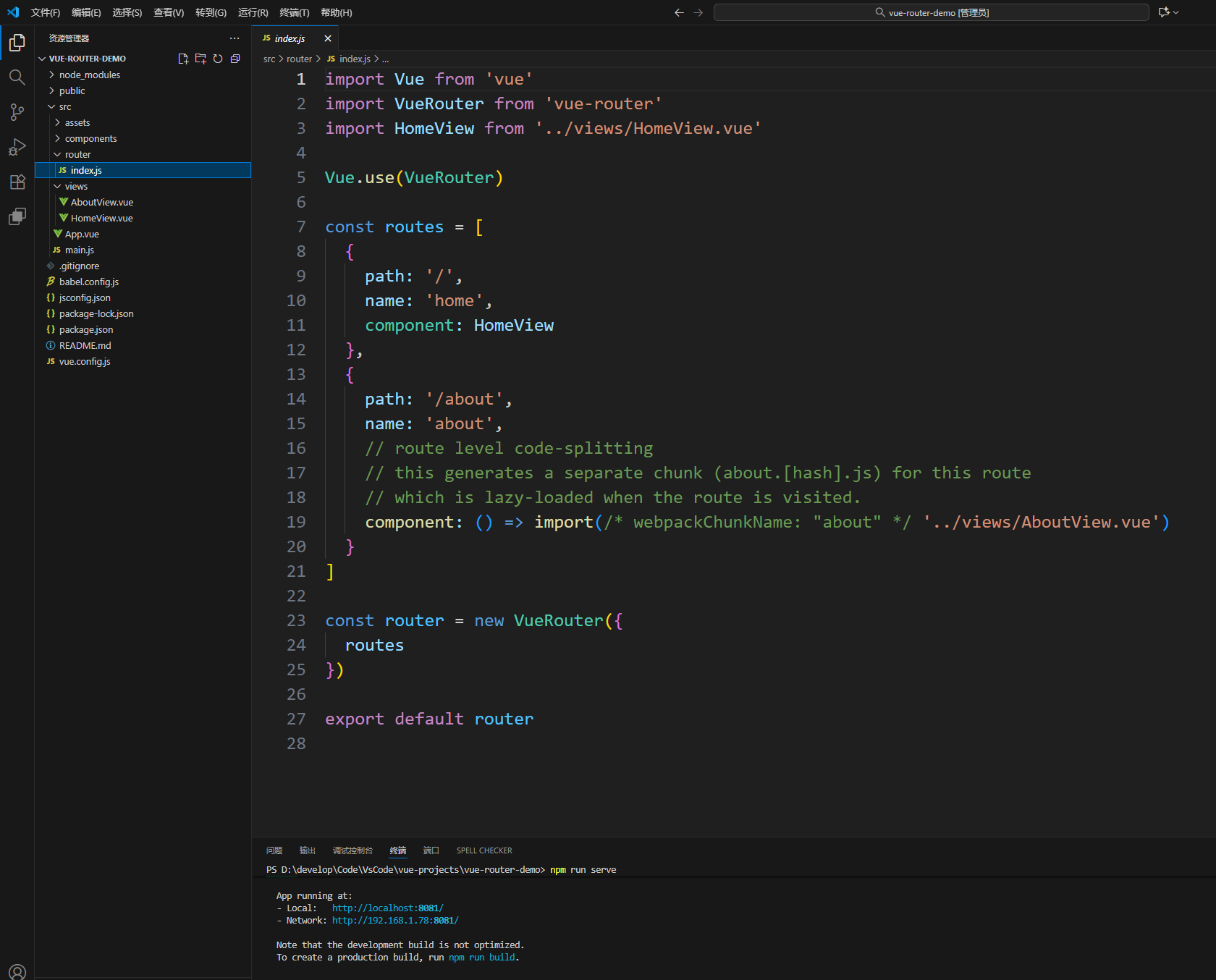Open Run and Debug view
Viewport: 1216px width, 980px height.
[x=17, y=147]
